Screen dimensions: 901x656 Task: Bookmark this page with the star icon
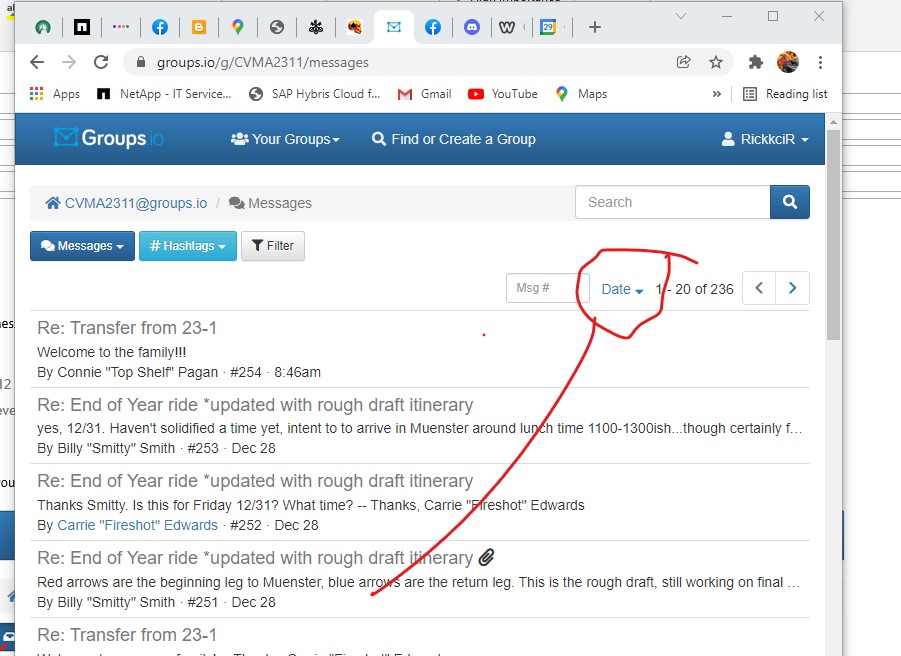(715, 62)
